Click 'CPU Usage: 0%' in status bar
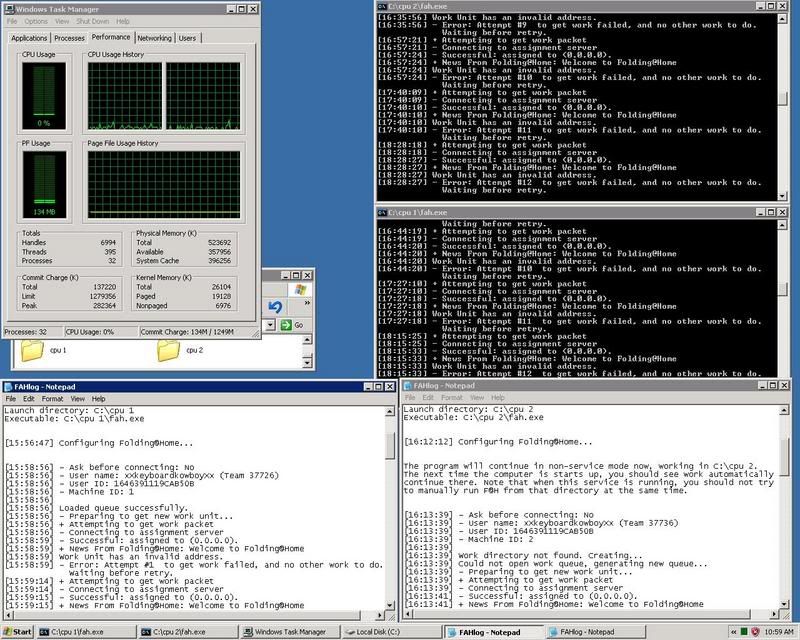Viewport: 800px width, 640px height. coord(90,332)
